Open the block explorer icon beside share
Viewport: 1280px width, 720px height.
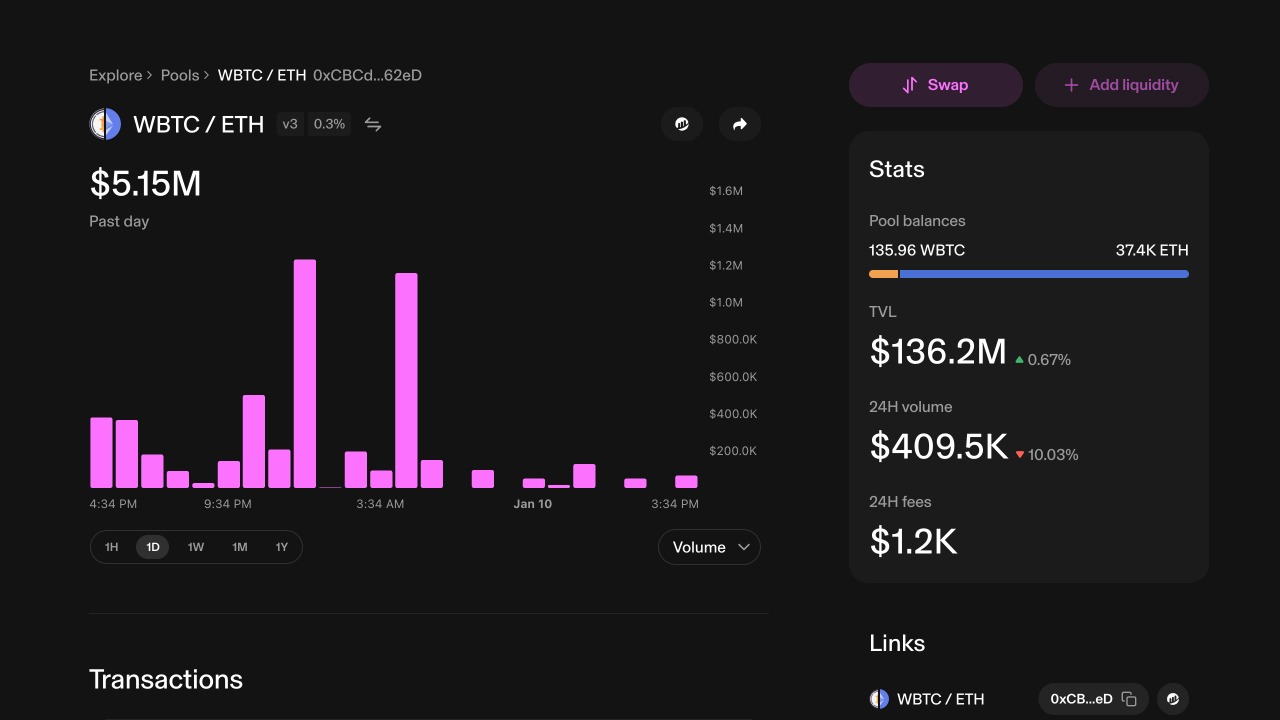(682, 124)
